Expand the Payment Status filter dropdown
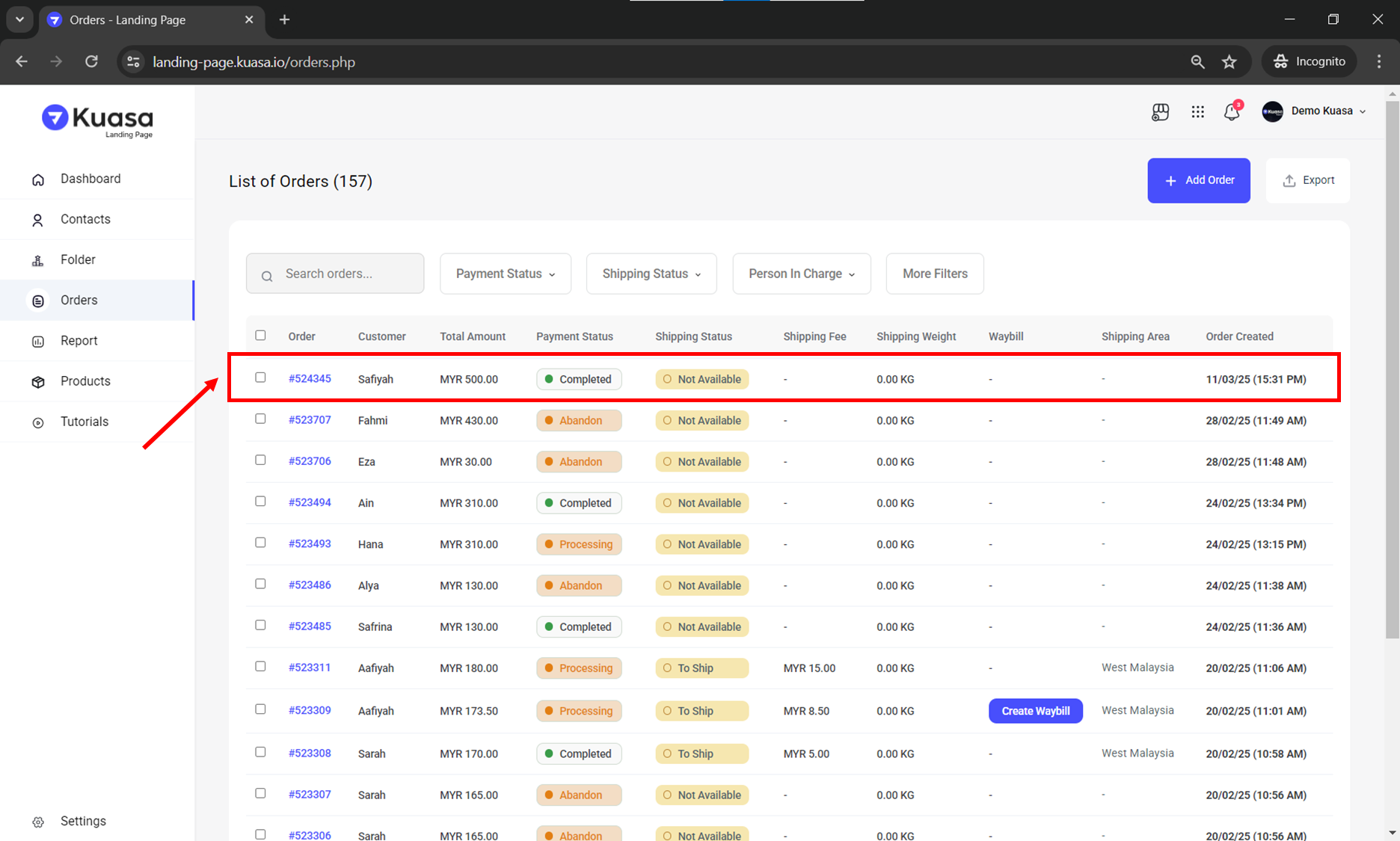This screenshot has width=1400, height=841. pyautogui.click(x=506, y=274)
